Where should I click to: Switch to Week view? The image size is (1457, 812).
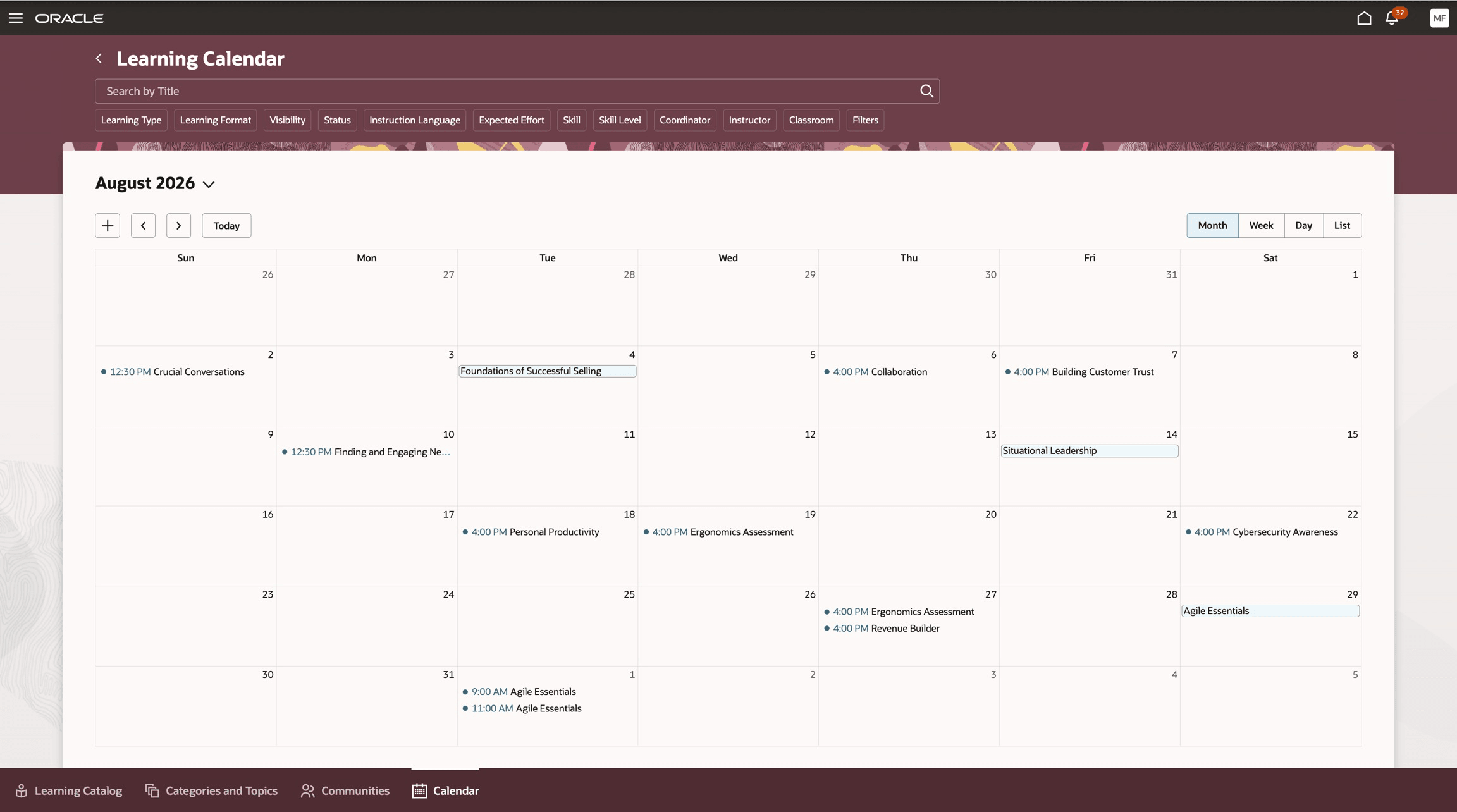(x=1261, y=226)
